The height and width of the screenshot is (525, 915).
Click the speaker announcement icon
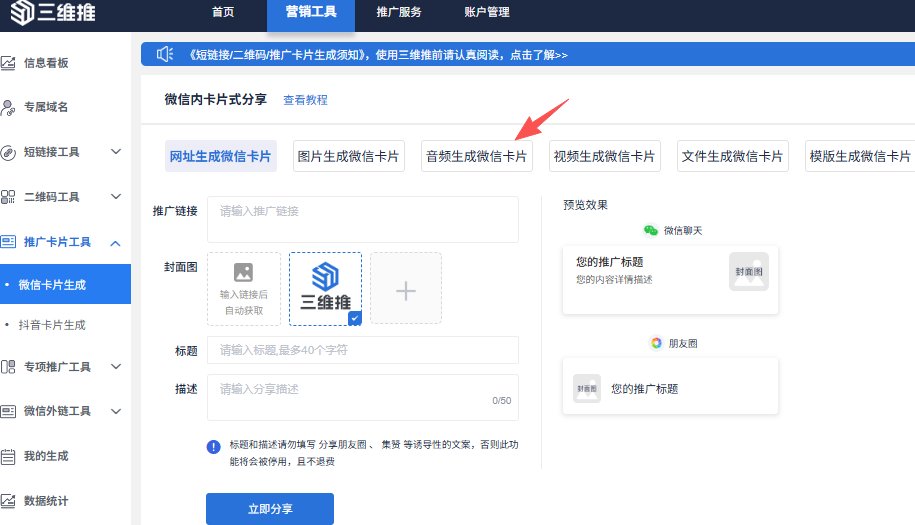165,55
